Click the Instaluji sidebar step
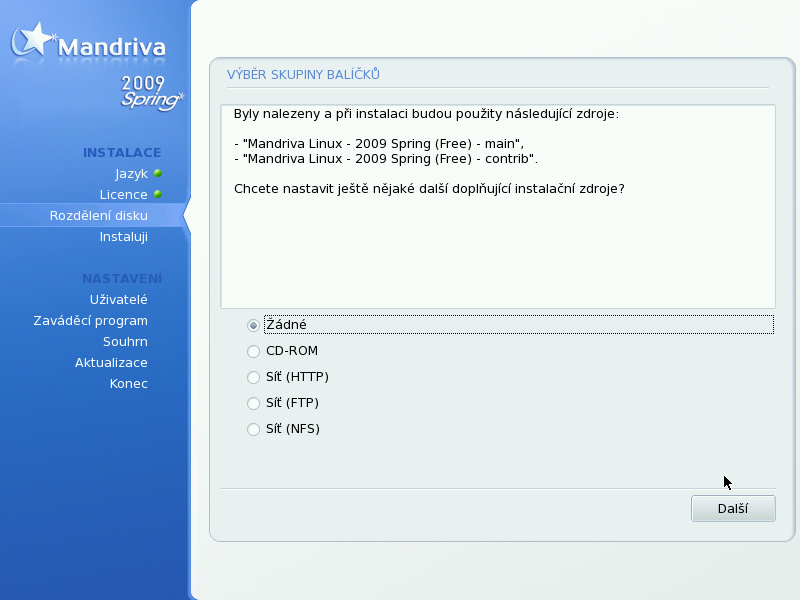Viewport: 800px width, 600px height. (123, 237)
